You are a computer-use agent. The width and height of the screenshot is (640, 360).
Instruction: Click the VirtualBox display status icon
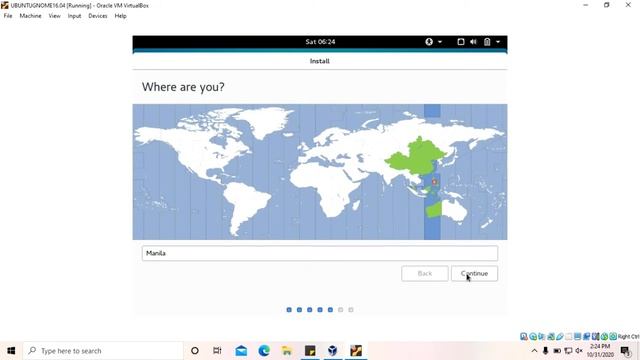[x=578, y=336]
